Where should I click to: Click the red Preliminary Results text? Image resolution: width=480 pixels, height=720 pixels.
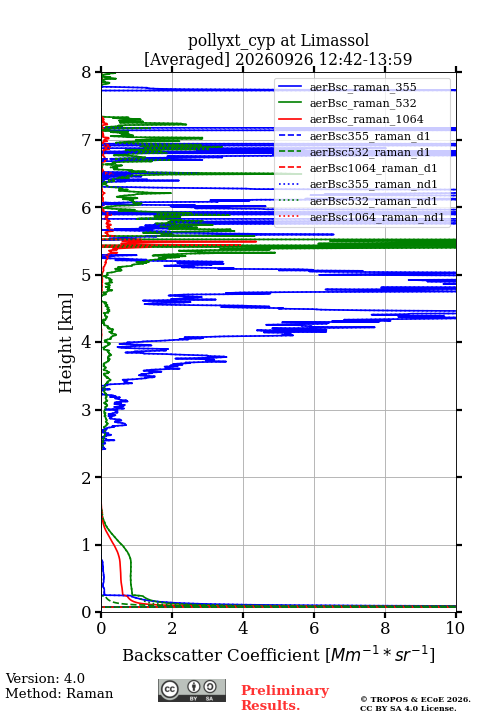click(285, 698)
